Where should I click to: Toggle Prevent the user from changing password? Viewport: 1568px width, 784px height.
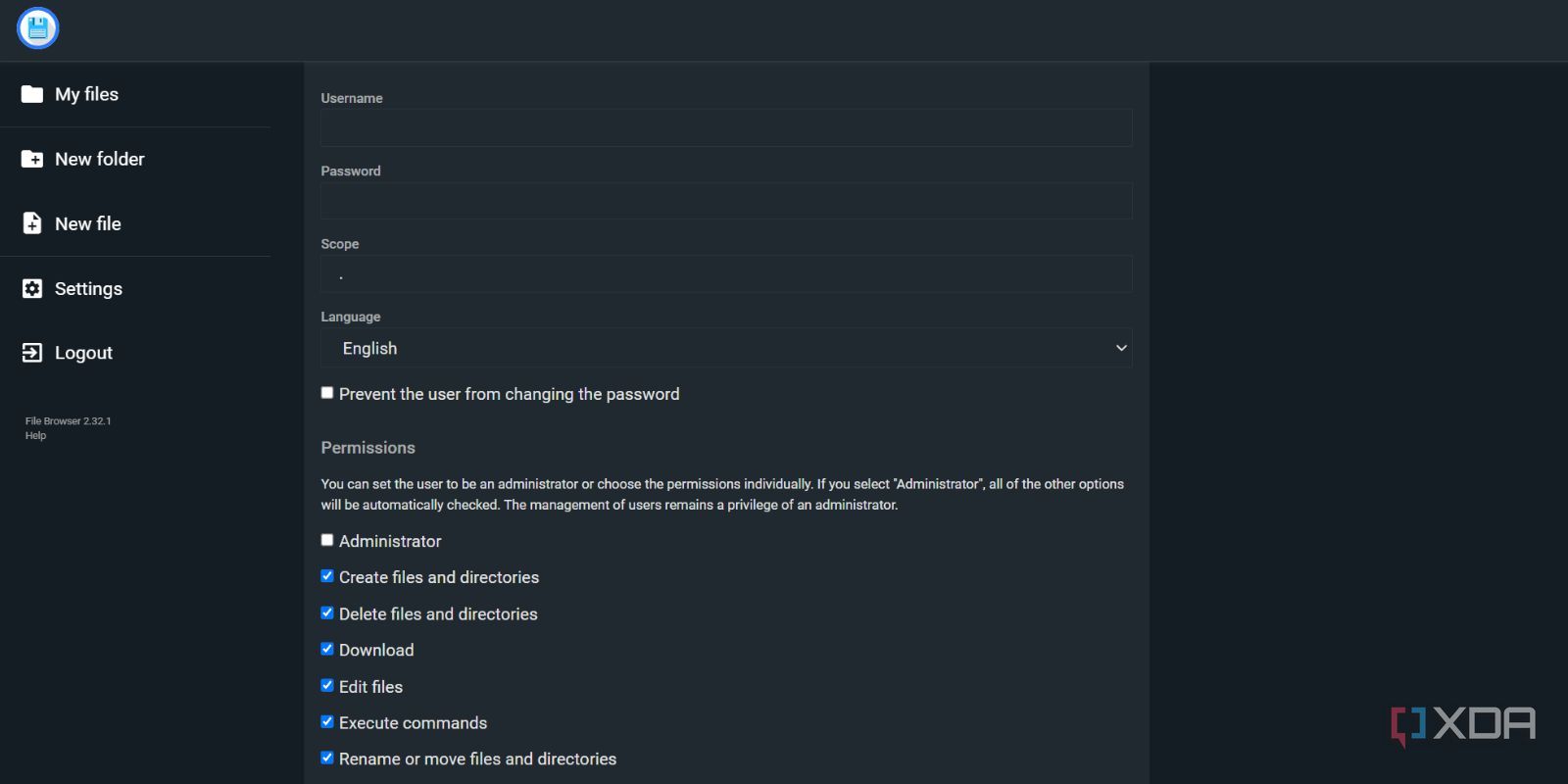coord(327,393)
